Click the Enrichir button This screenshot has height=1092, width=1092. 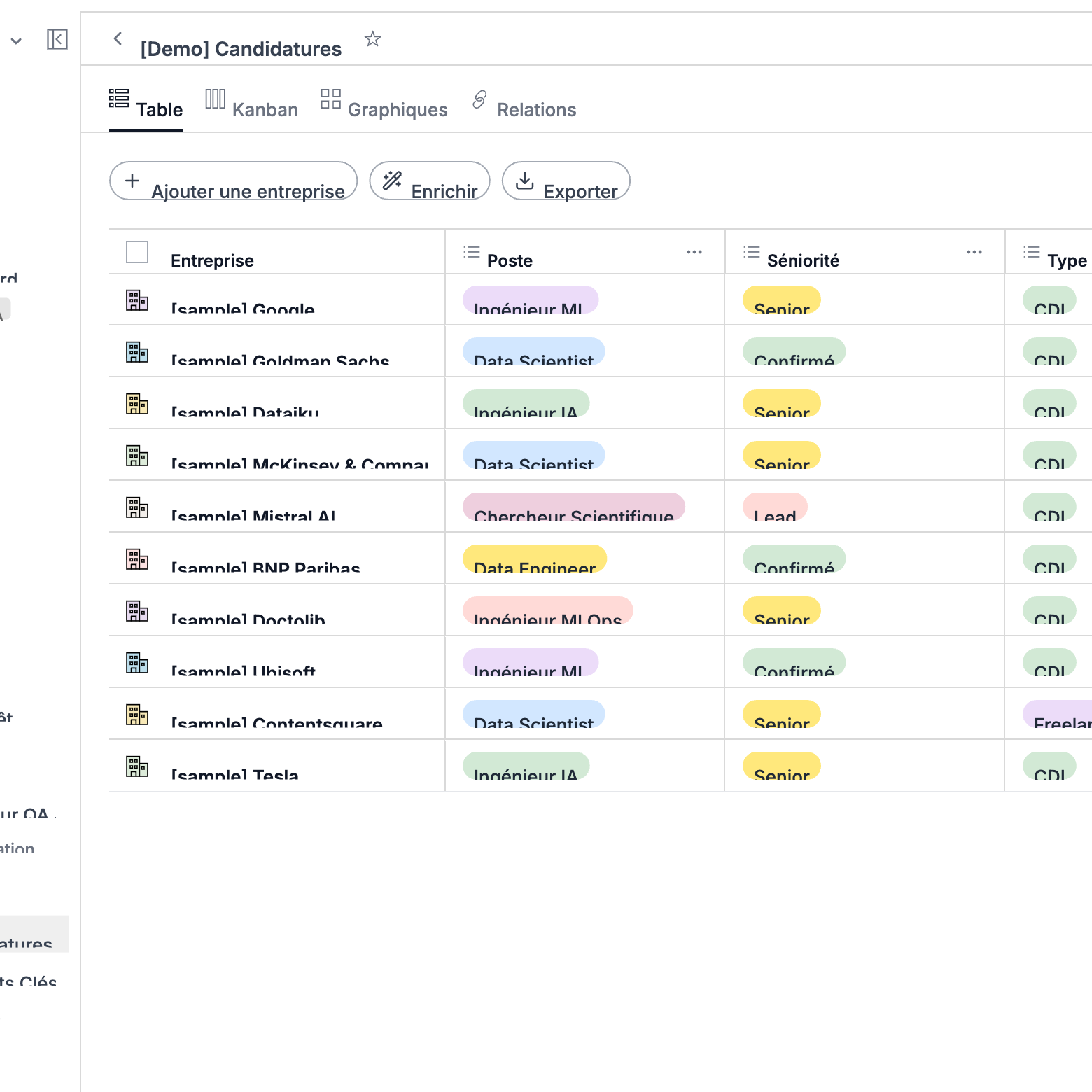pos(430,181)
